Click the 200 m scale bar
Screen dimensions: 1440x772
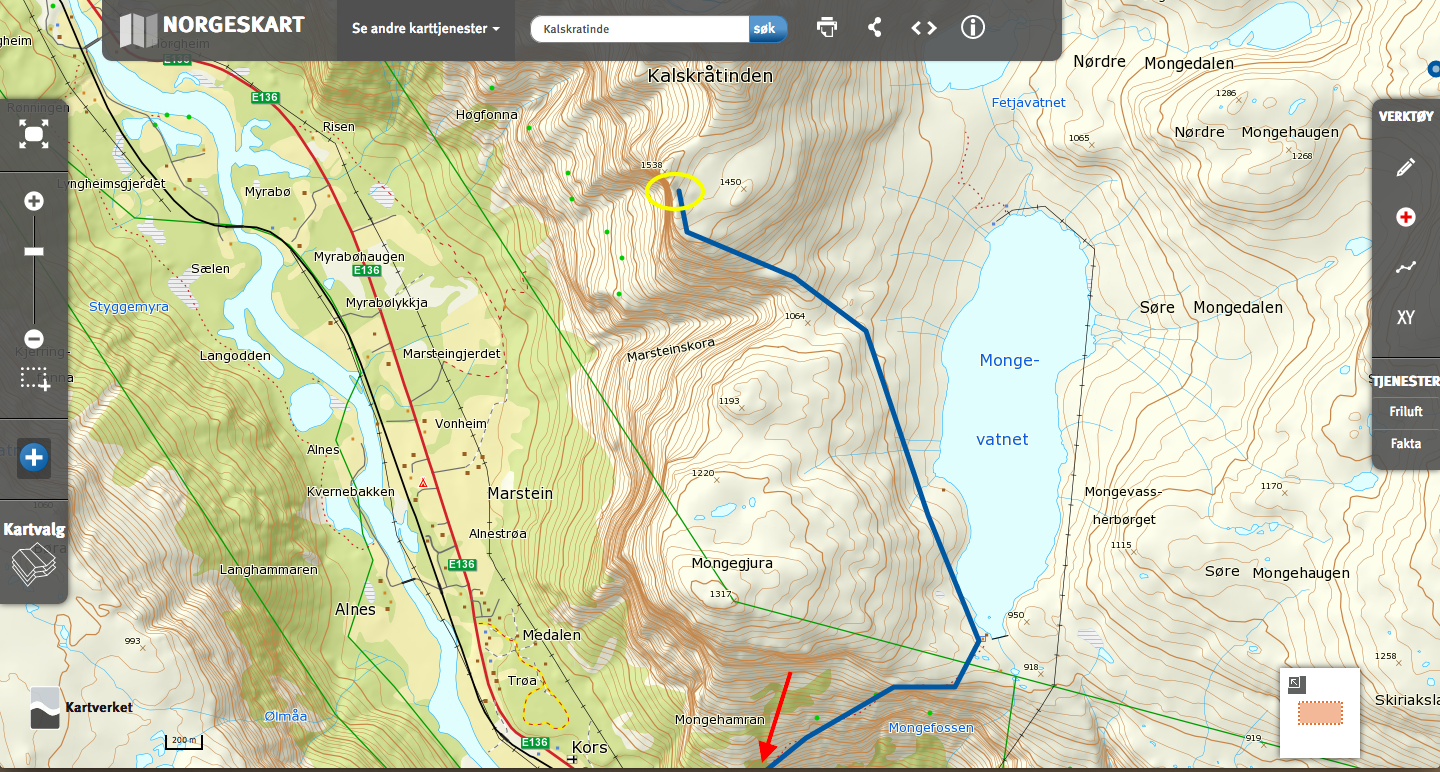(x=184, y=742)
